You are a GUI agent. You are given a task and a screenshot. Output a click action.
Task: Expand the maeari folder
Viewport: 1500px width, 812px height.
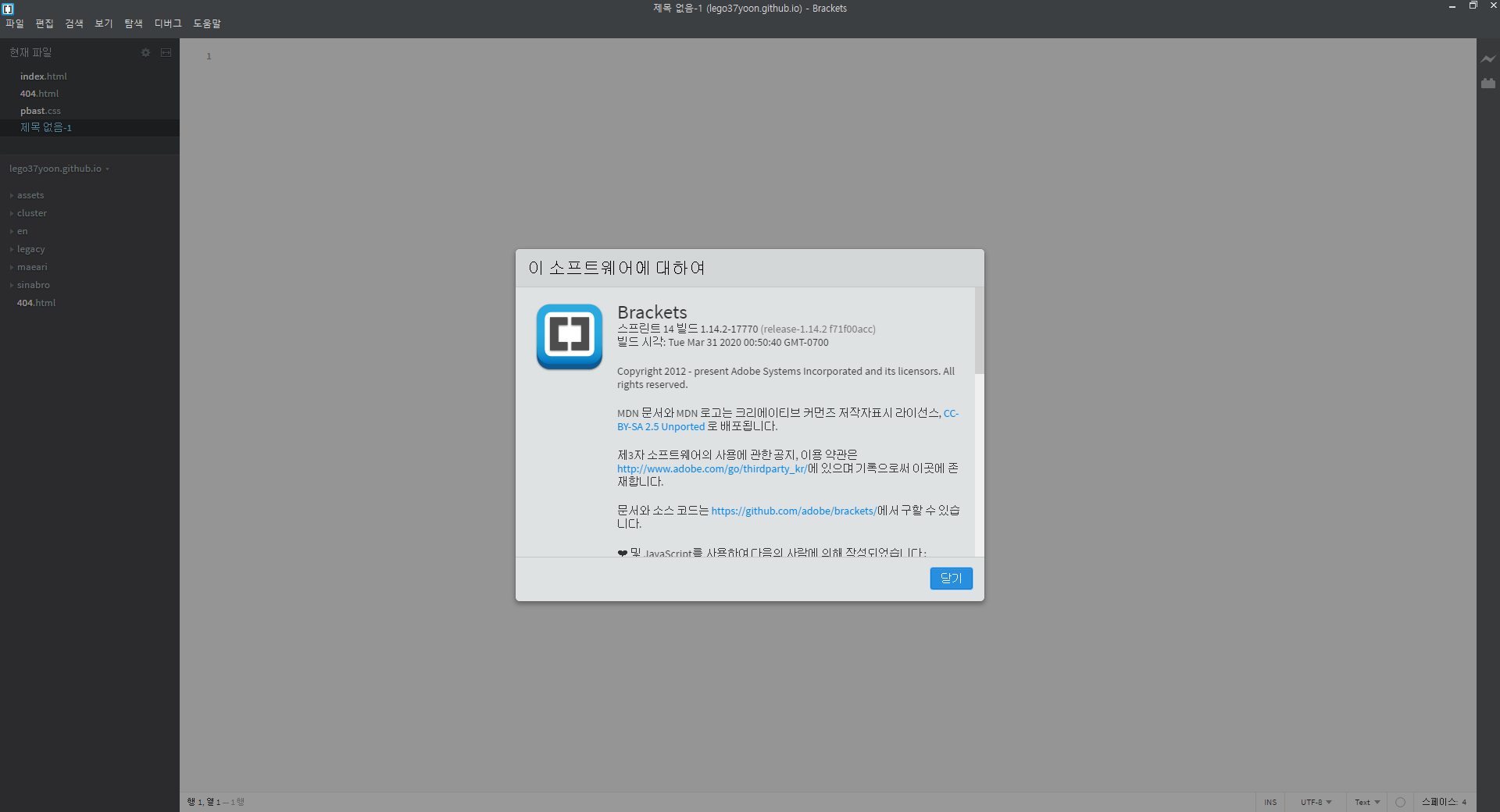[32, 267]
